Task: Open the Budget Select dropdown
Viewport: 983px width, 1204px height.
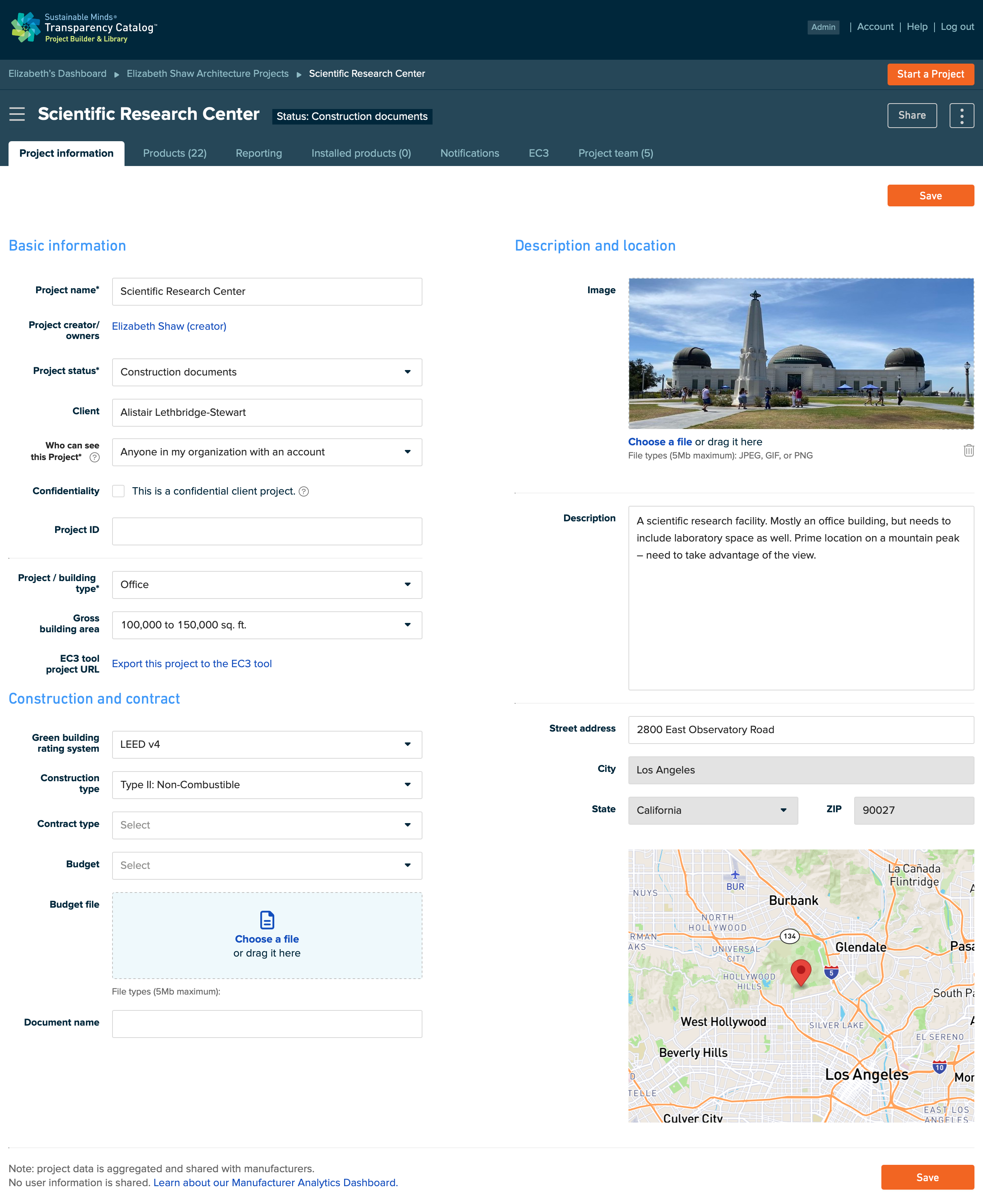Action: coord(267,865)
